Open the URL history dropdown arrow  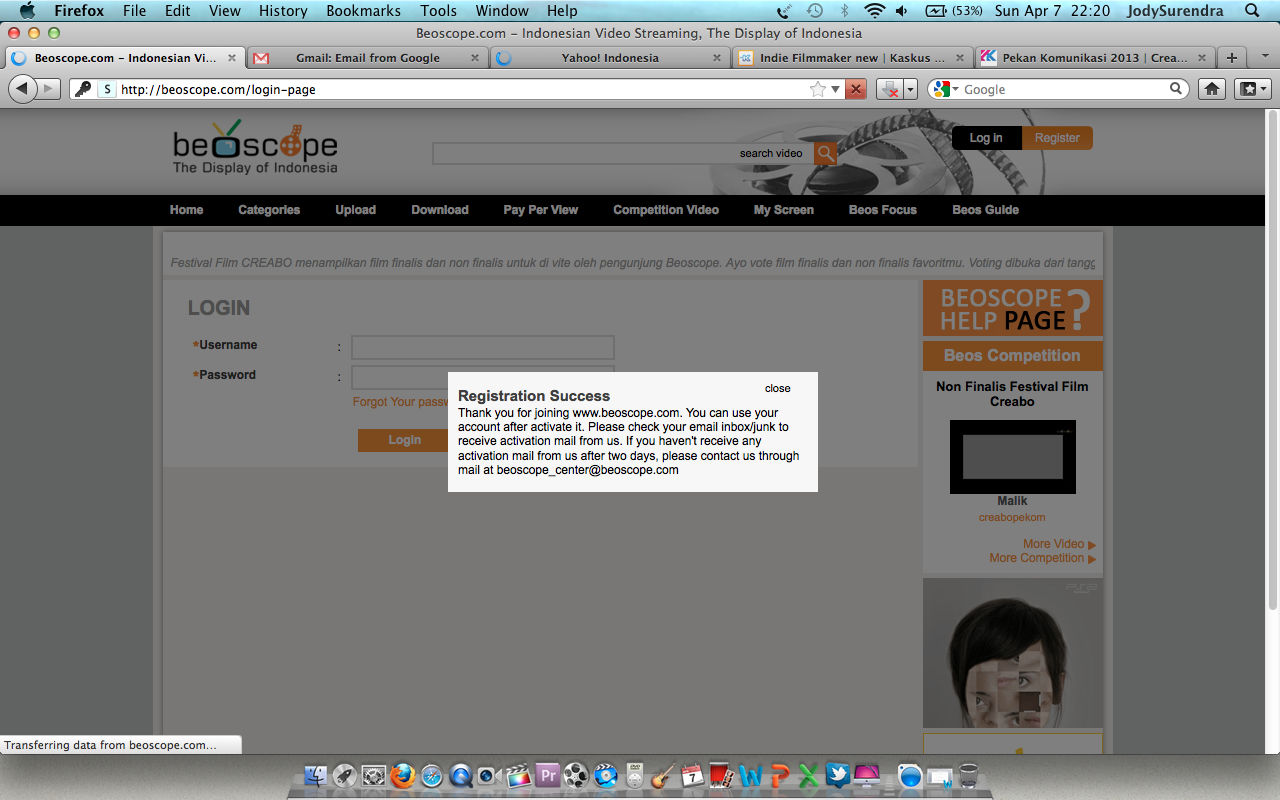[836, 89]
